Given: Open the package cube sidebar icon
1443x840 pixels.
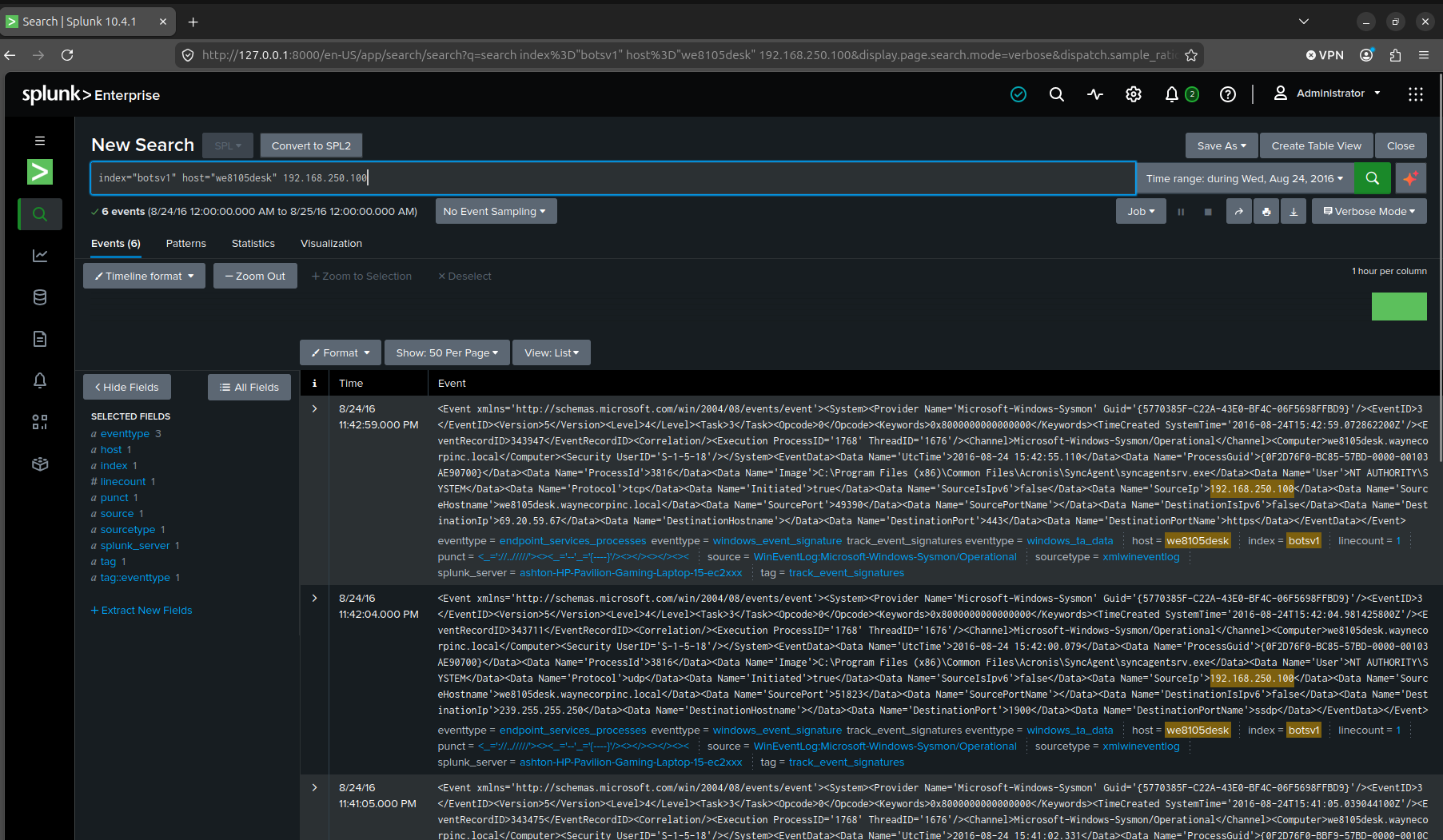Looking at the screenshot, I should click(40, 464).
